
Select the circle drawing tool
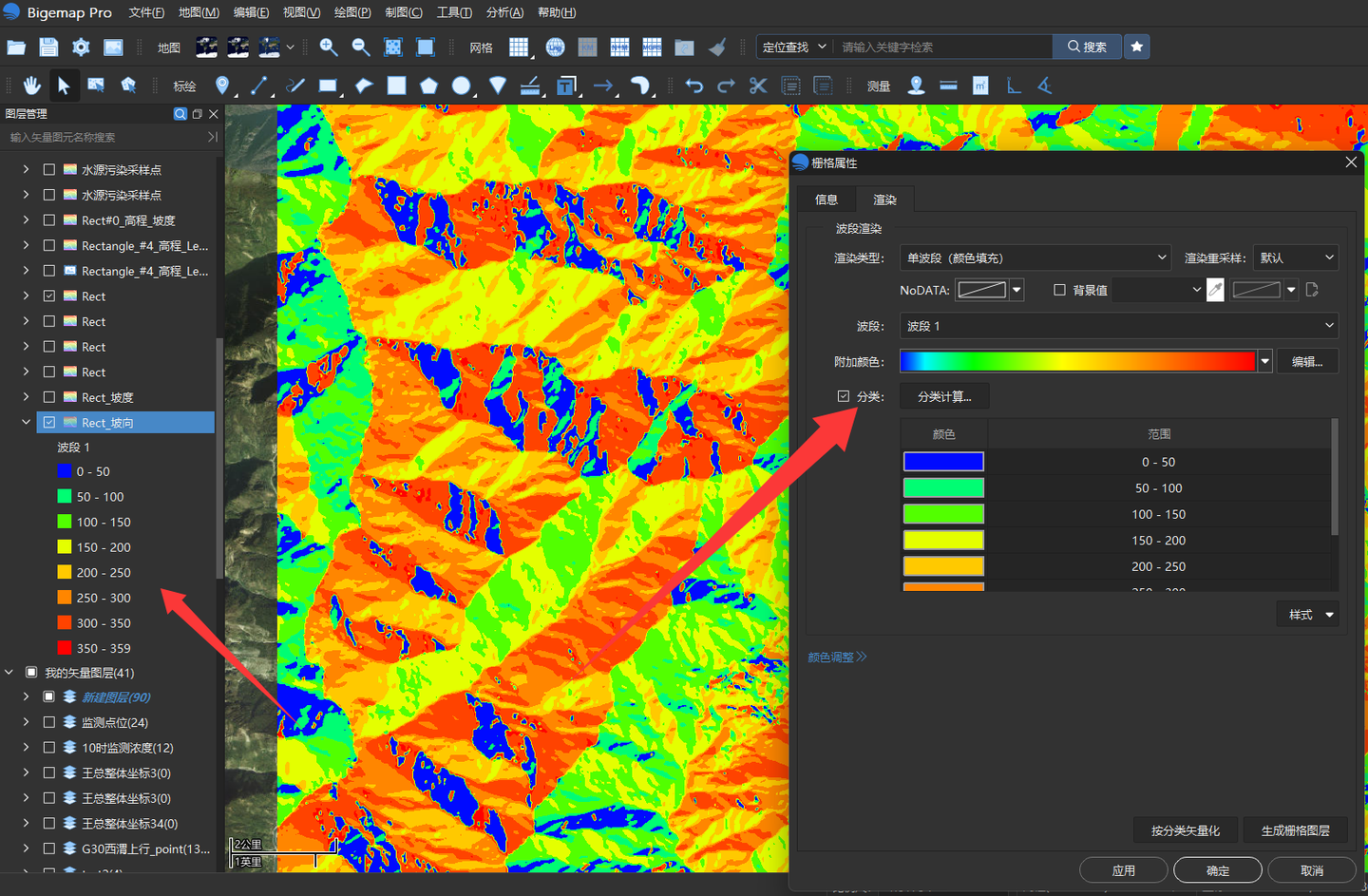click(x=462, y=86)
